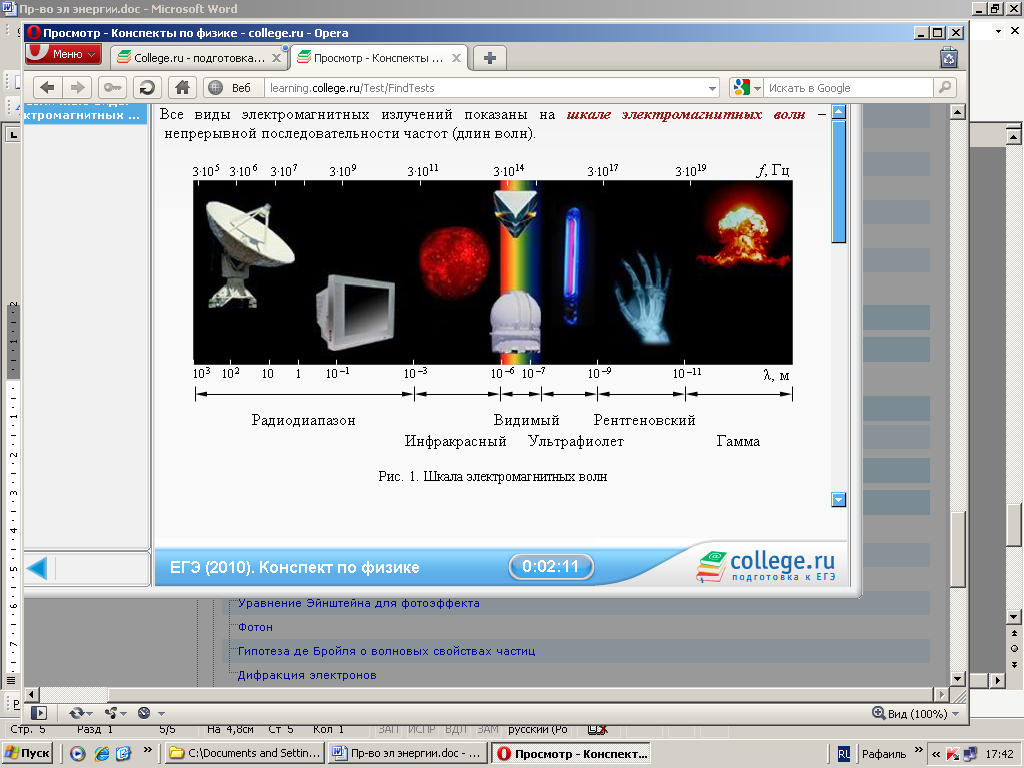The height and width of the screenshot is (768, 1024).
Task: Click Kaspersky tray icon
Action: pyautogui.click(x=953, y=754)
